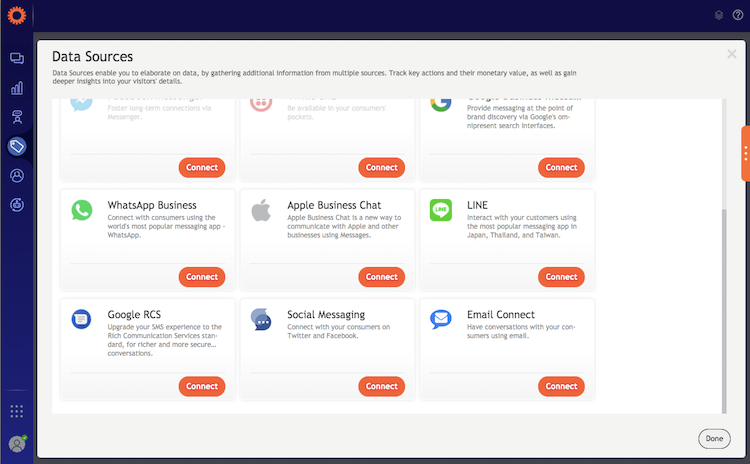Screen dimensions: 750x464
Task: Open the bot builder icon in sidebar
Action: tap(17, 117)
